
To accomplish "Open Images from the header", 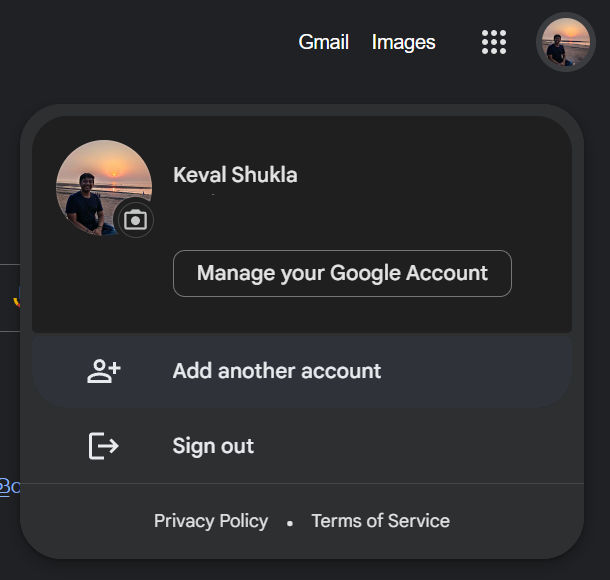I will (x=403, y=42).
